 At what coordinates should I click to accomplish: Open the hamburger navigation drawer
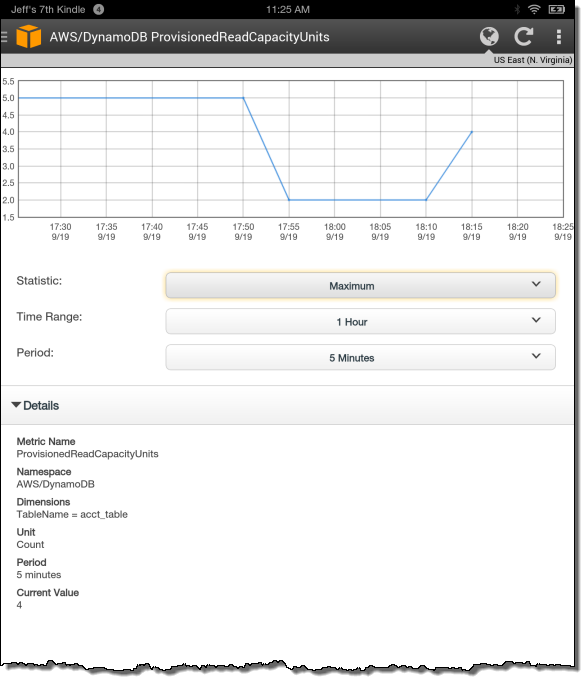click(4, 37)
